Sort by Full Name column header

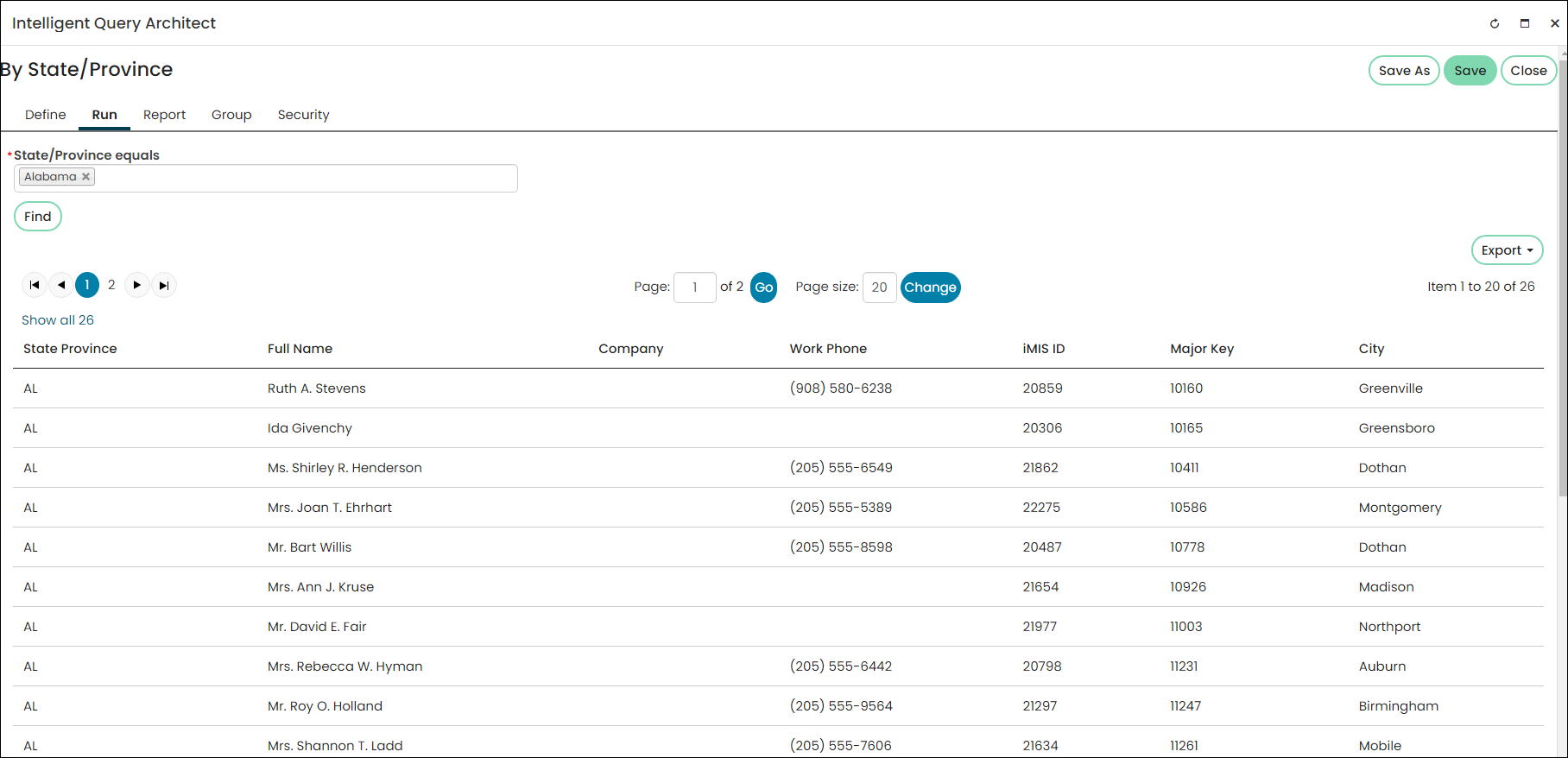[x=300, y=349]
